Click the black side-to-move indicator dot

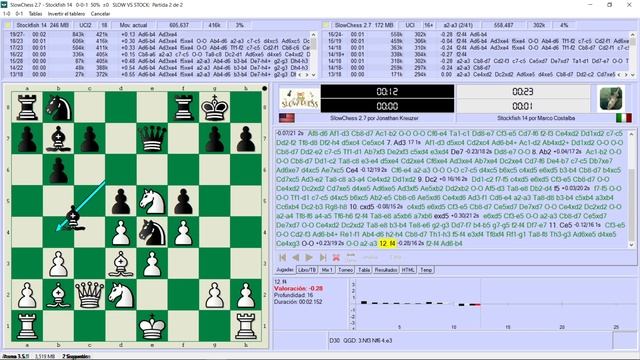[x=264, y=88]
